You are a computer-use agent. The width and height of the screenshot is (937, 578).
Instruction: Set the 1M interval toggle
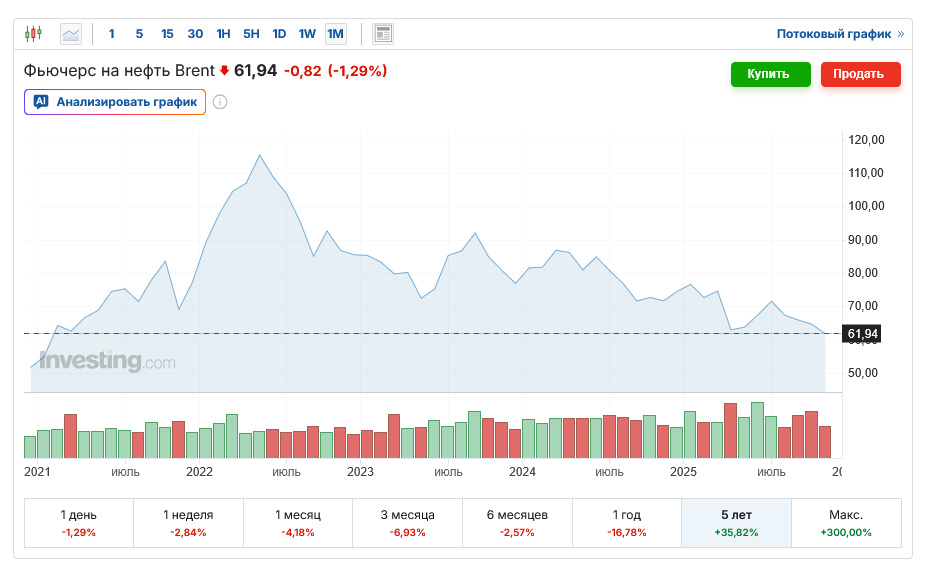335,34
